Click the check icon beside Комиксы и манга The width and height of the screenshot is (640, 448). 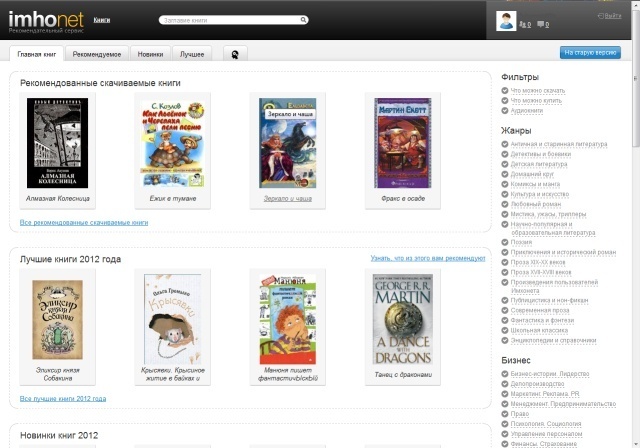pos(505,184)
